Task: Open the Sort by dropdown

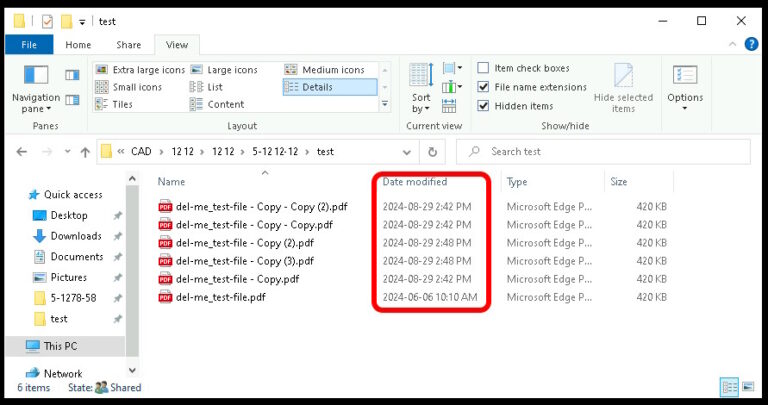Action: pyautogui.click(x=421, y=88)
